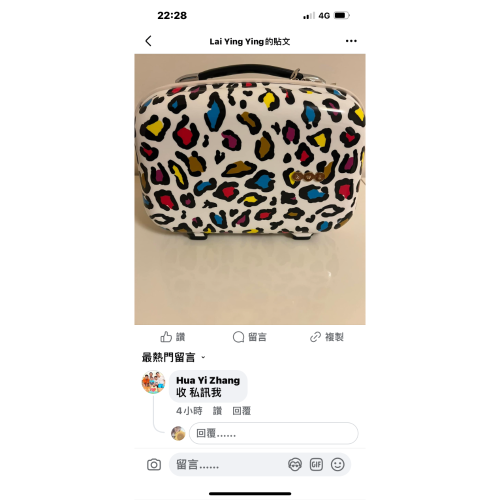The width and height of the screenshot is (500, 500).
Task: Open the leopard print case photo
Action: (x=250, y=189)
